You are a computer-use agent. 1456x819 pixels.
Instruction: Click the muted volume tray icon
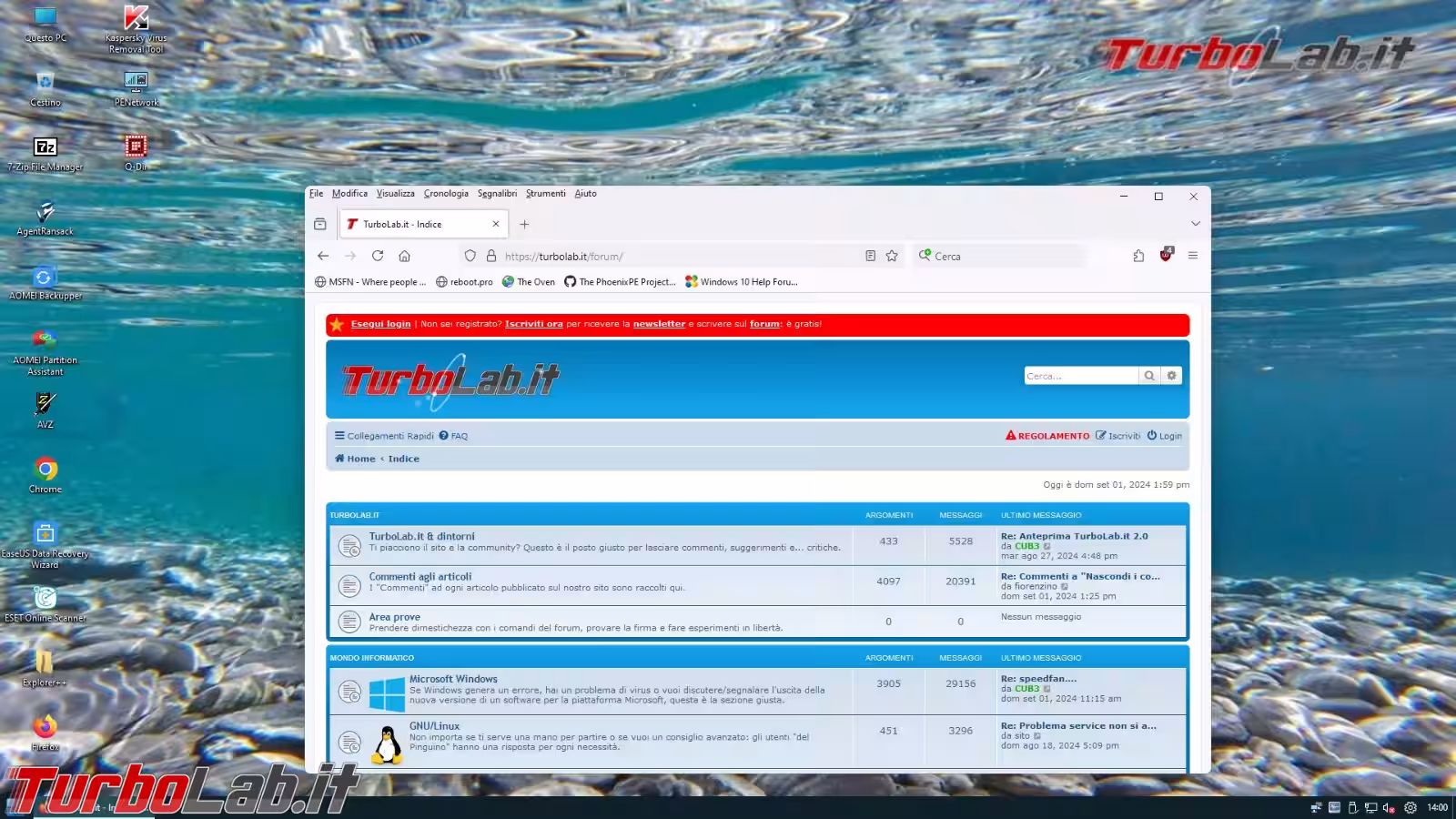(1389, 807)
